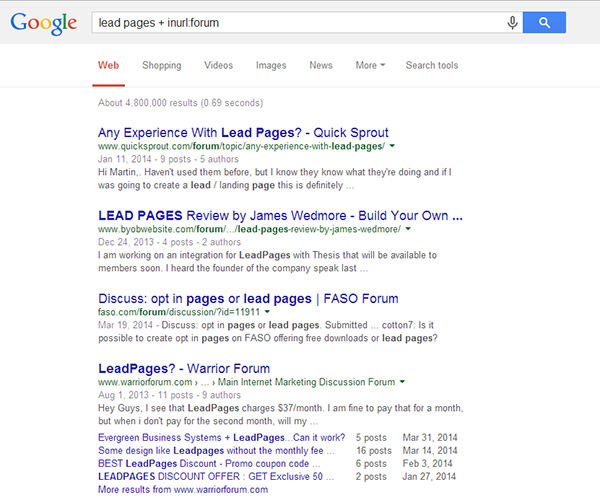Click 'About 4,800,000 results' text
Image resolution: width=600 pixels, height=500 pixels.
click(x=180, y=103)
